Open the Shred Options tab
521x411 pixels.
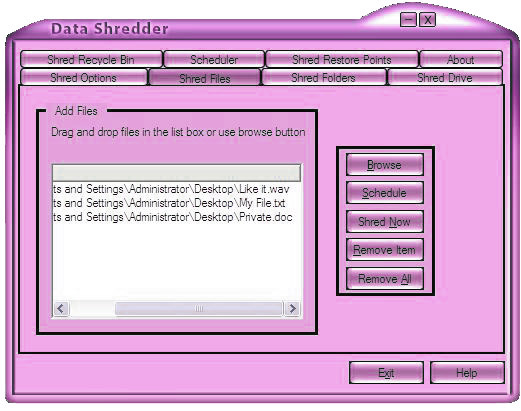coord(83,77)
